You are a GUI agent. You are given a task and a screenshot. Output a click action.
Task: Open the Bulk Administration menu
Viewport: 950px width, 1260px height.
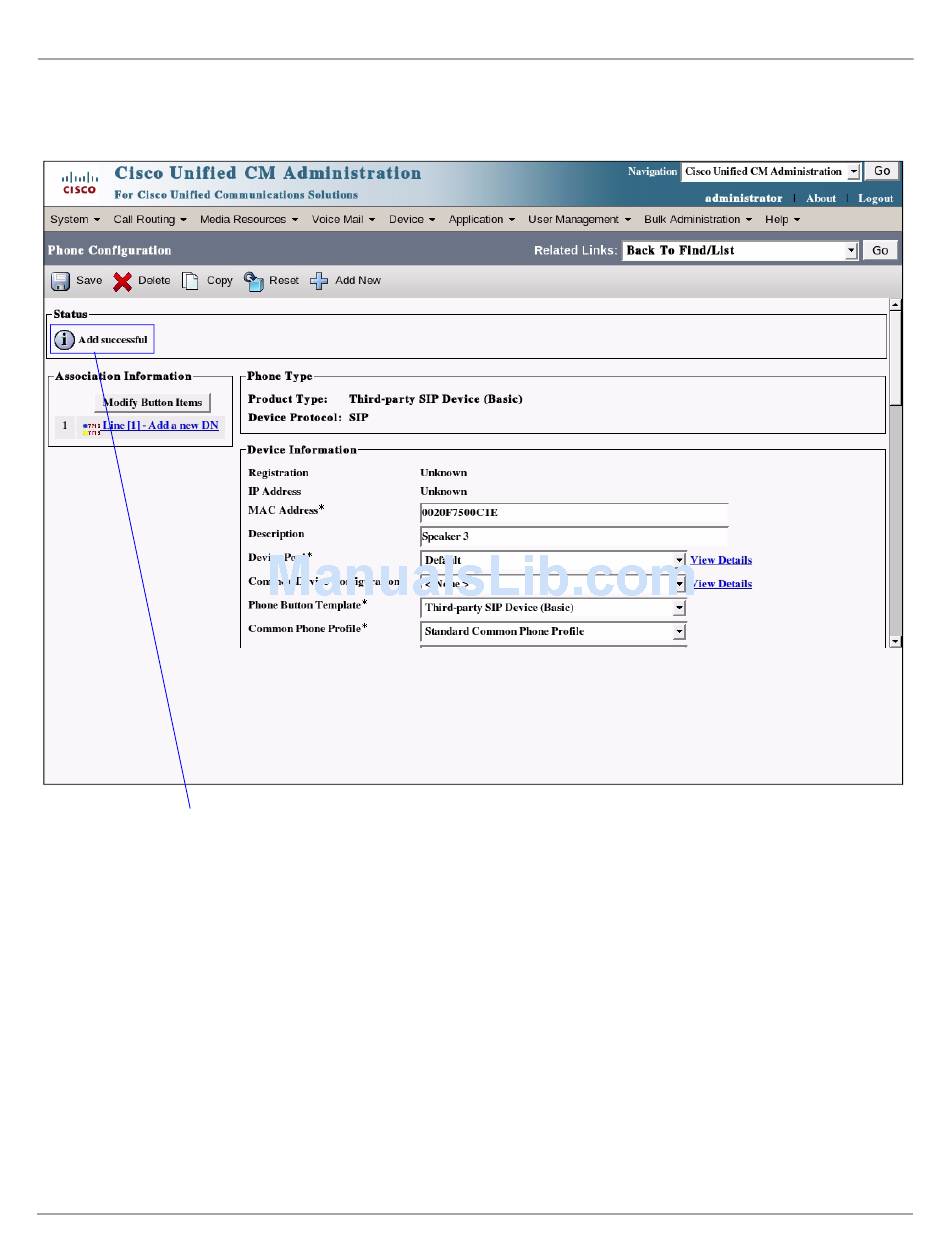pos(698,220)
